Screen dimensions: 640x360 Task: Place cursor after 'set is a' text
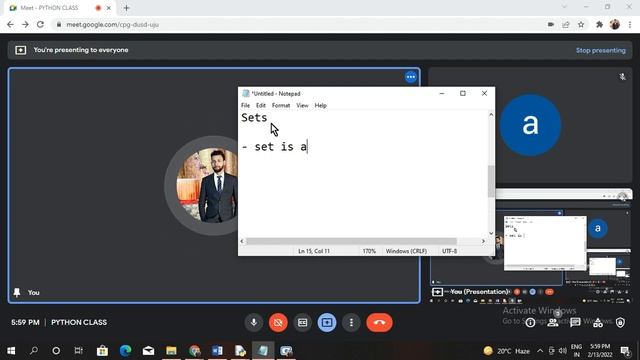pos(307,147)
